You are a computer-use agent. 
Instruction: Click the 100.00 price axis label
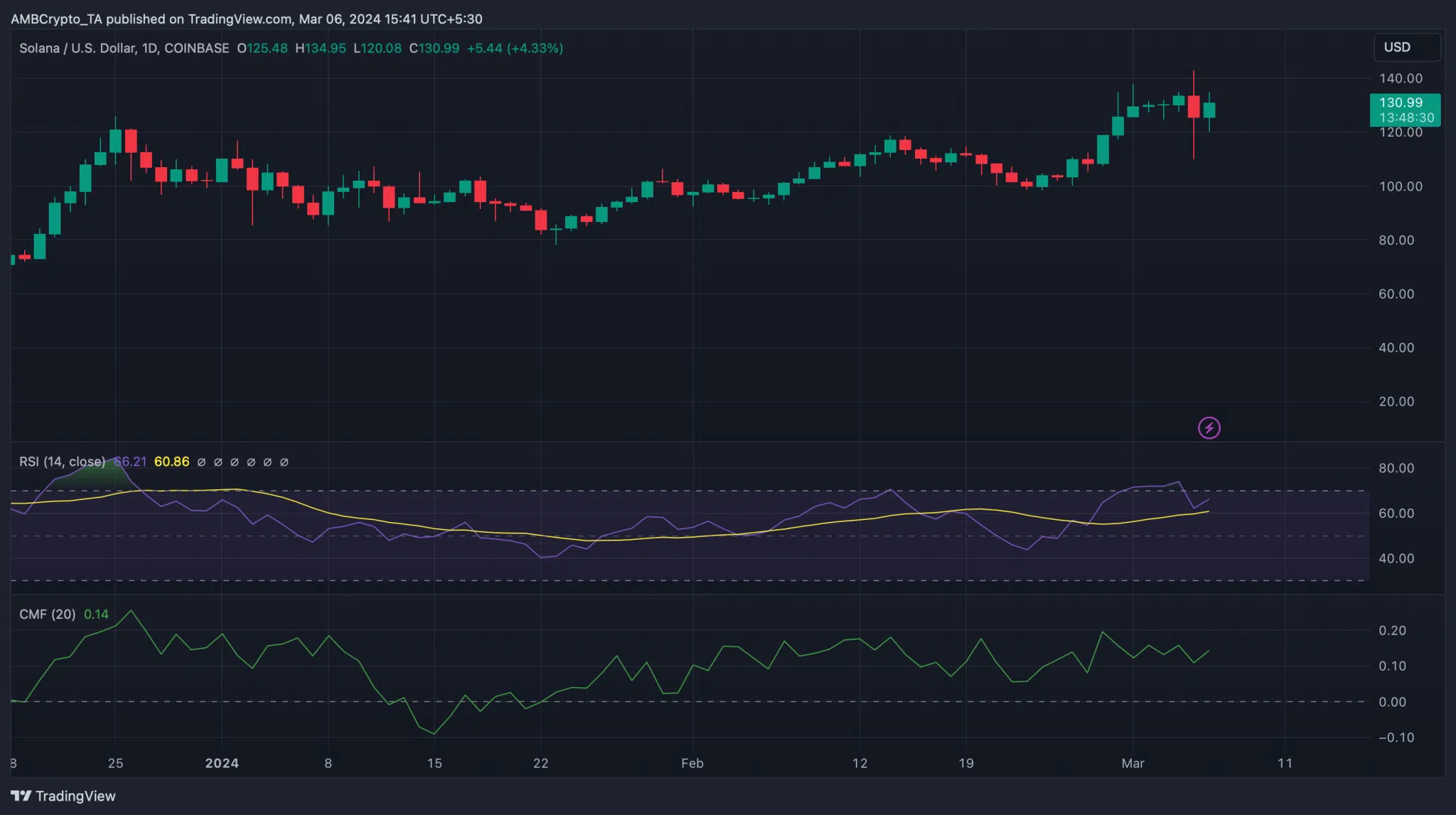[x=1400, y=186]
